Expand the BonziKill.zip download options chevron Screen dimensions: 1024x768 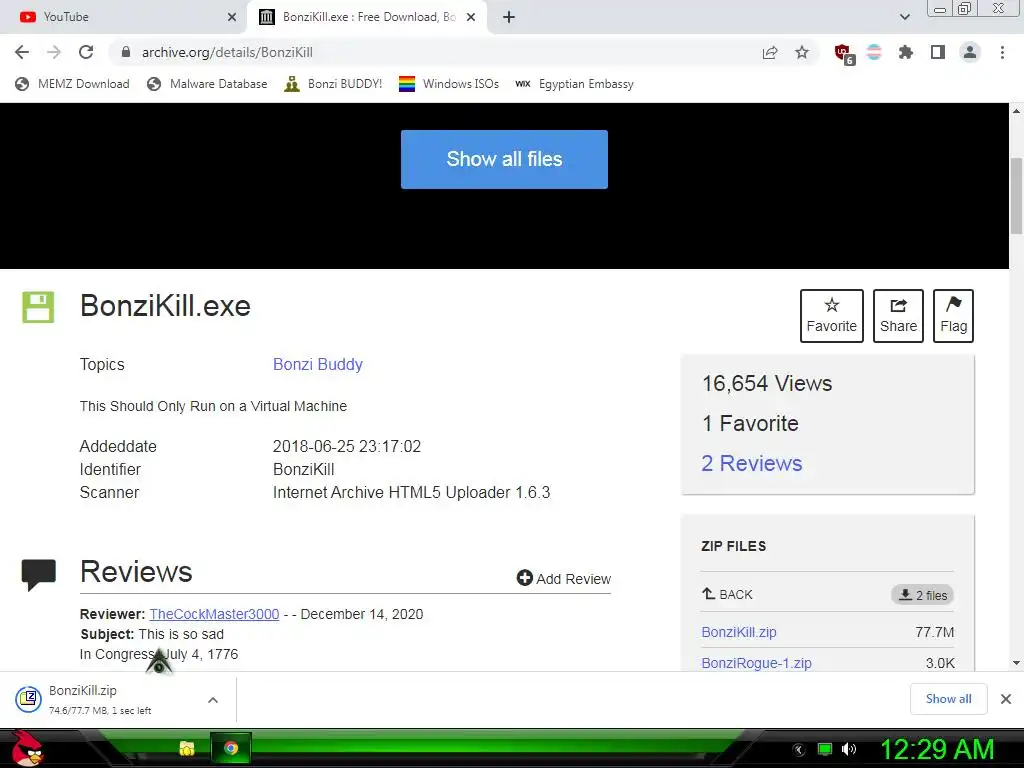point(213,699)
